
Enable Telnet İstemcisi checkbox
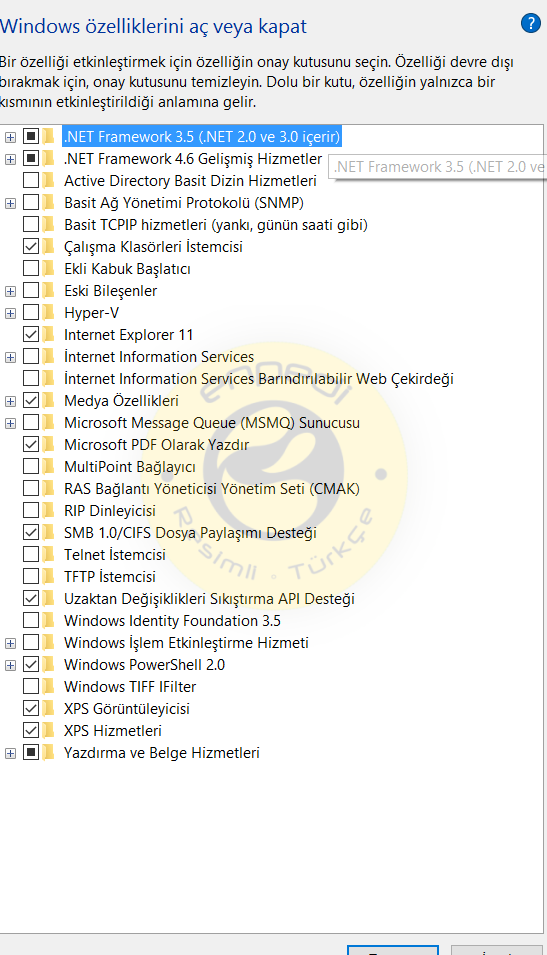(30, 554)
